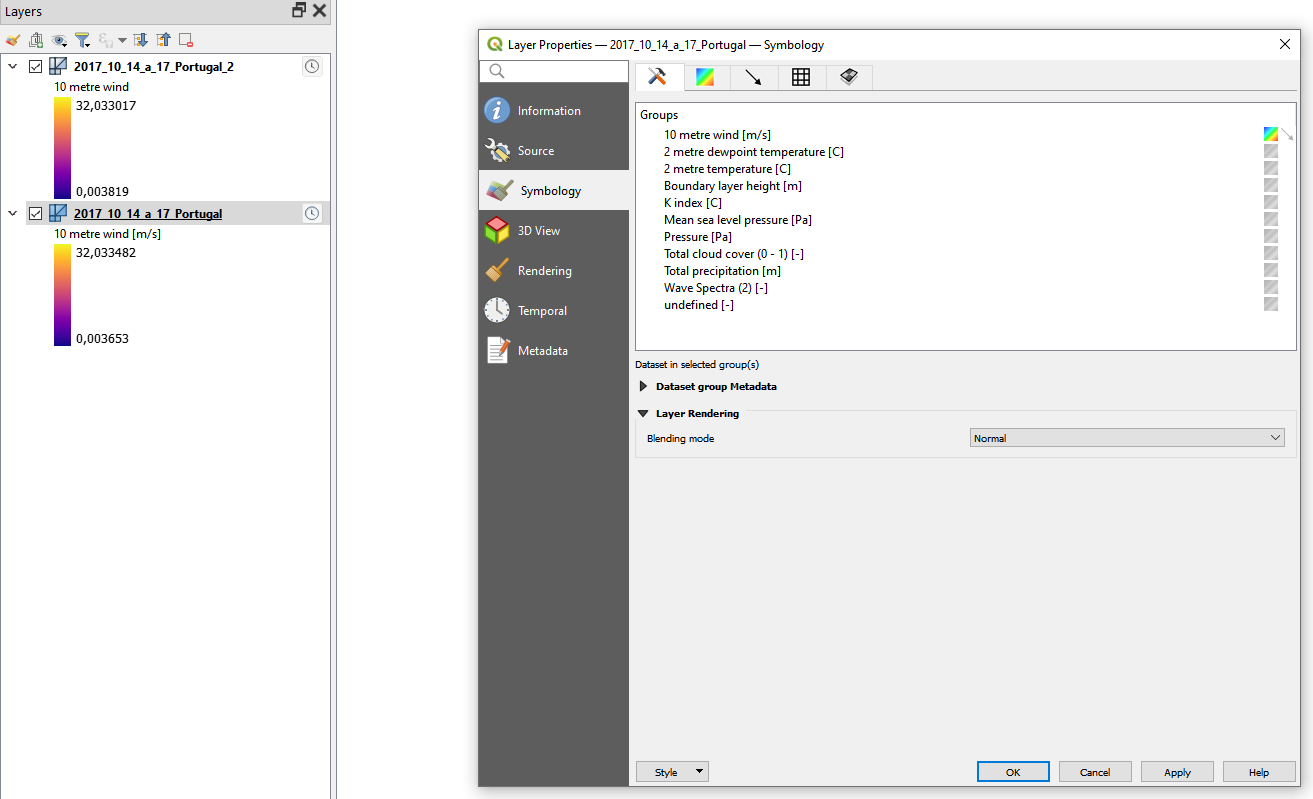Viewport: 1313px width, 799px height.
Task: Collapse the Layer Rendering section
Action: coord(643,413)
